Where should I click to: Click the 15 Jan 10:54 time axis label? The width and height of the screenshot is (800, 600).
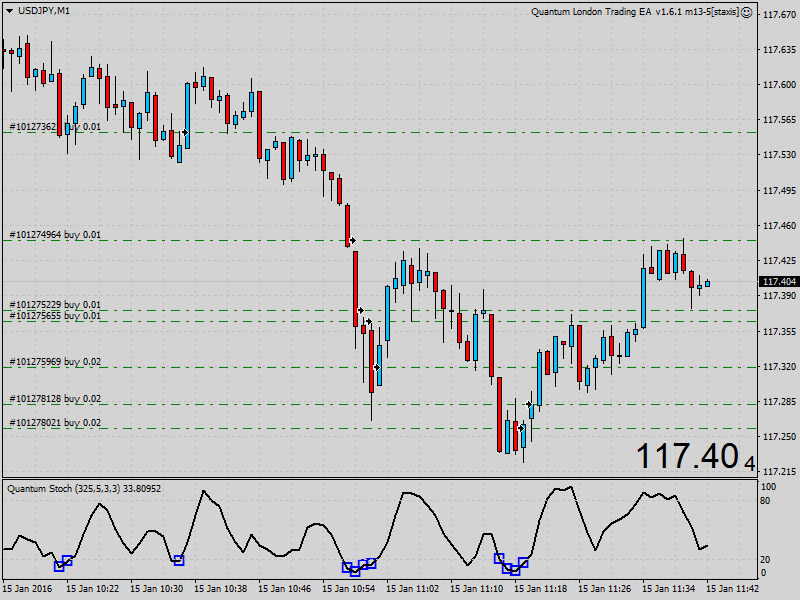(x=348, y=588)
